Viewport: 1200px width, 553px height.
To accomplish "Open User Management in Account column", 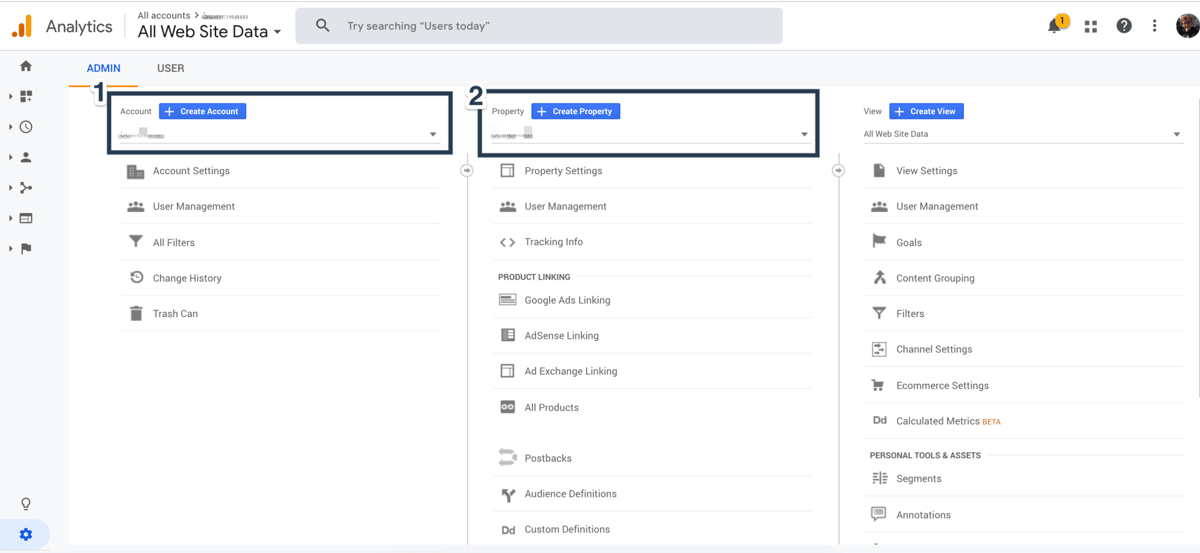I will click(193, 206).
